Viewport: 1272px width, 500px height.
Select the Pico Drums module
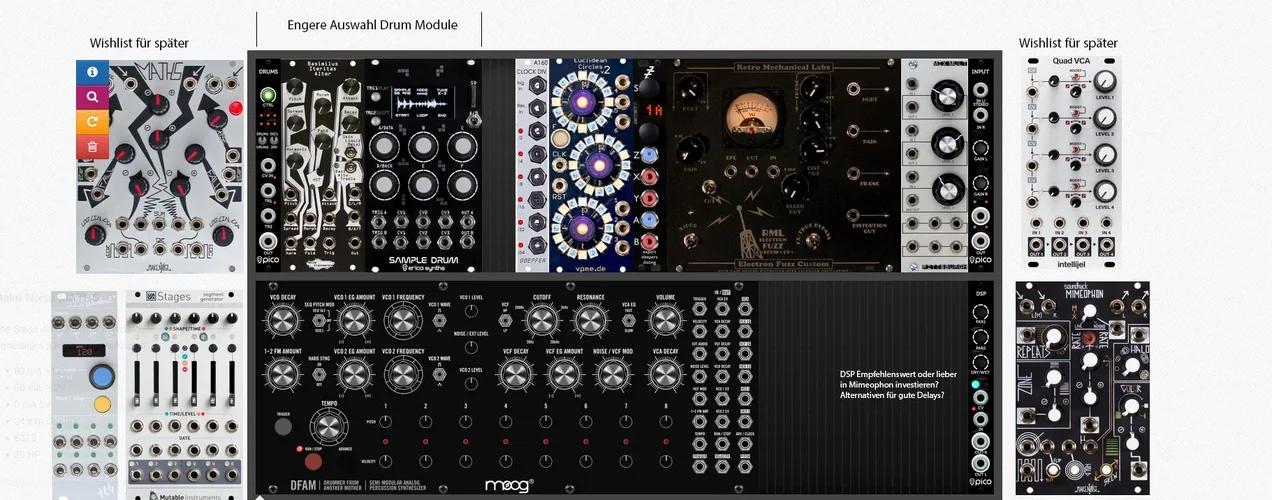pos(267,165)
